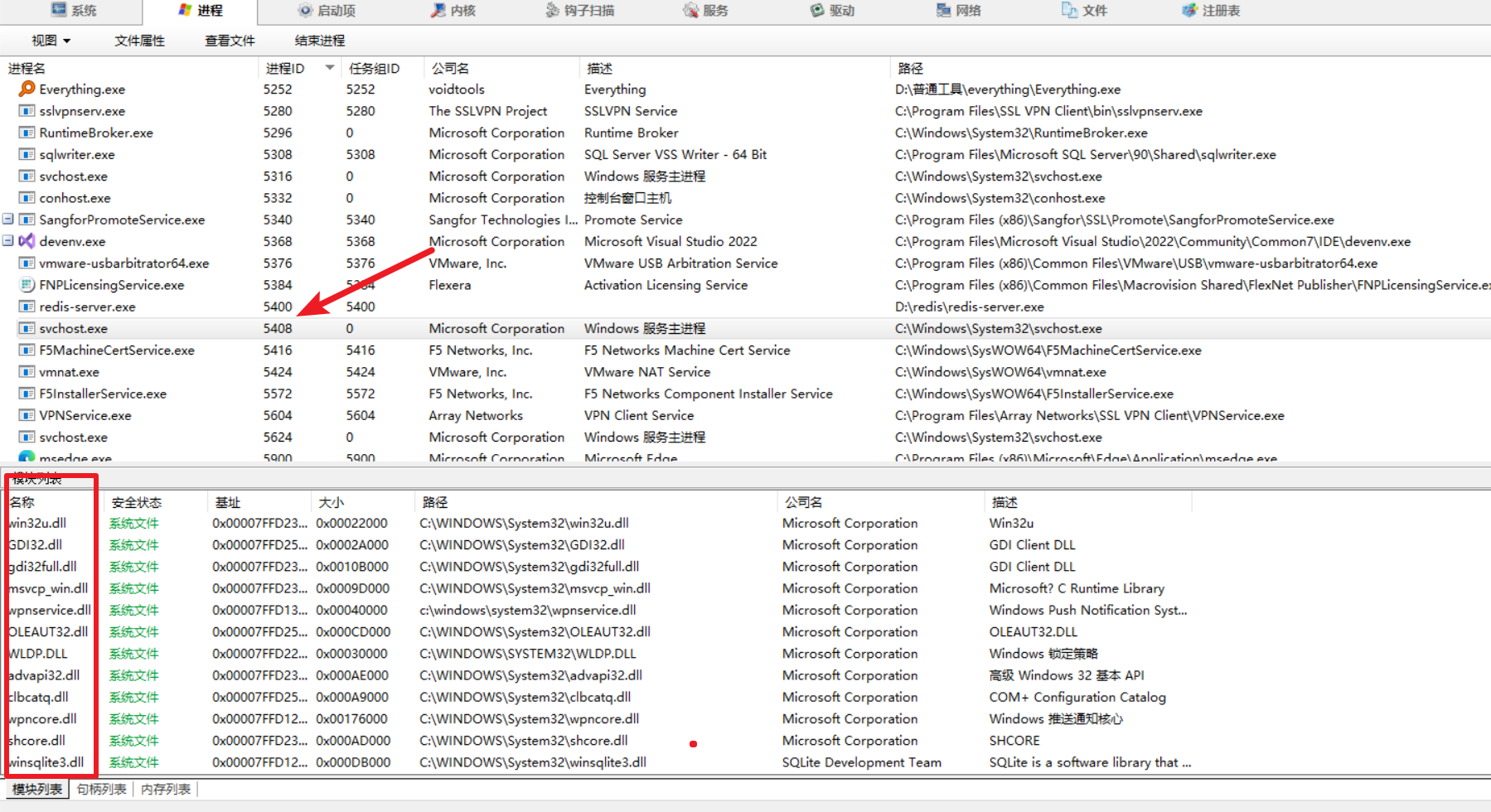Select the OLEAUT32.dll module row
1491x812 pixels.
597,631
